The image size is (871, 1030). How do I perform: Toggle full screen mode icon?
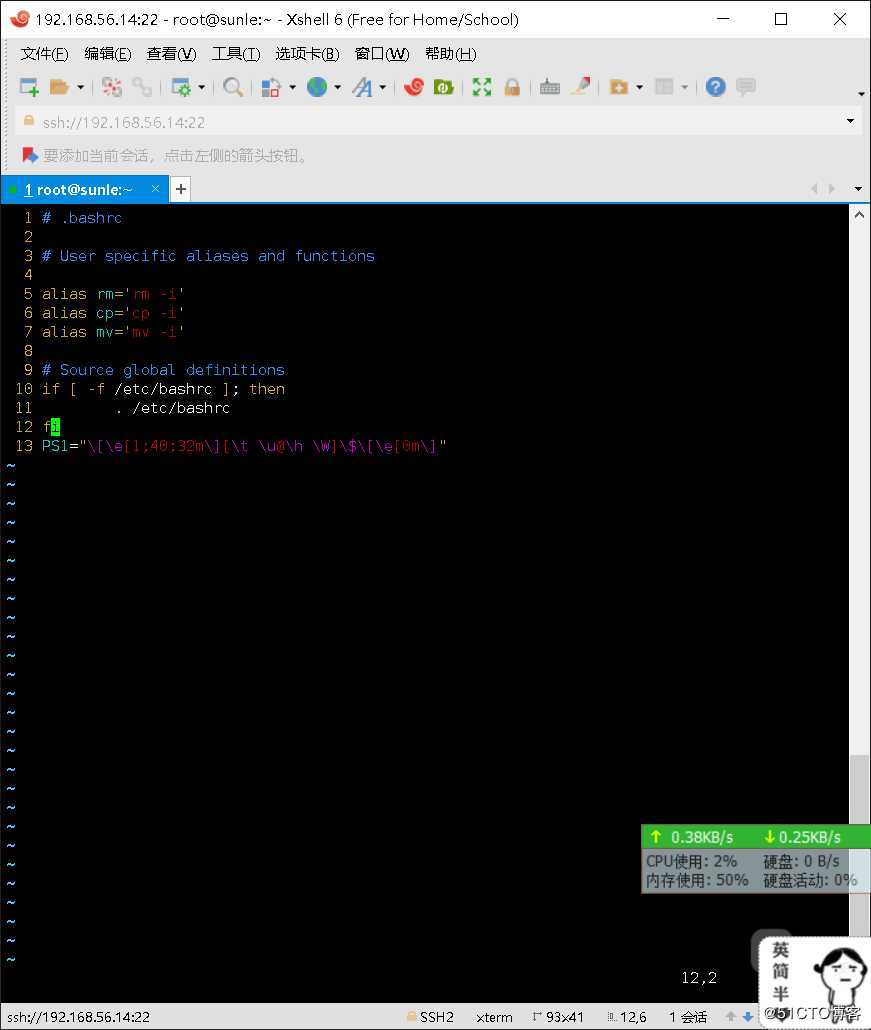481,87
